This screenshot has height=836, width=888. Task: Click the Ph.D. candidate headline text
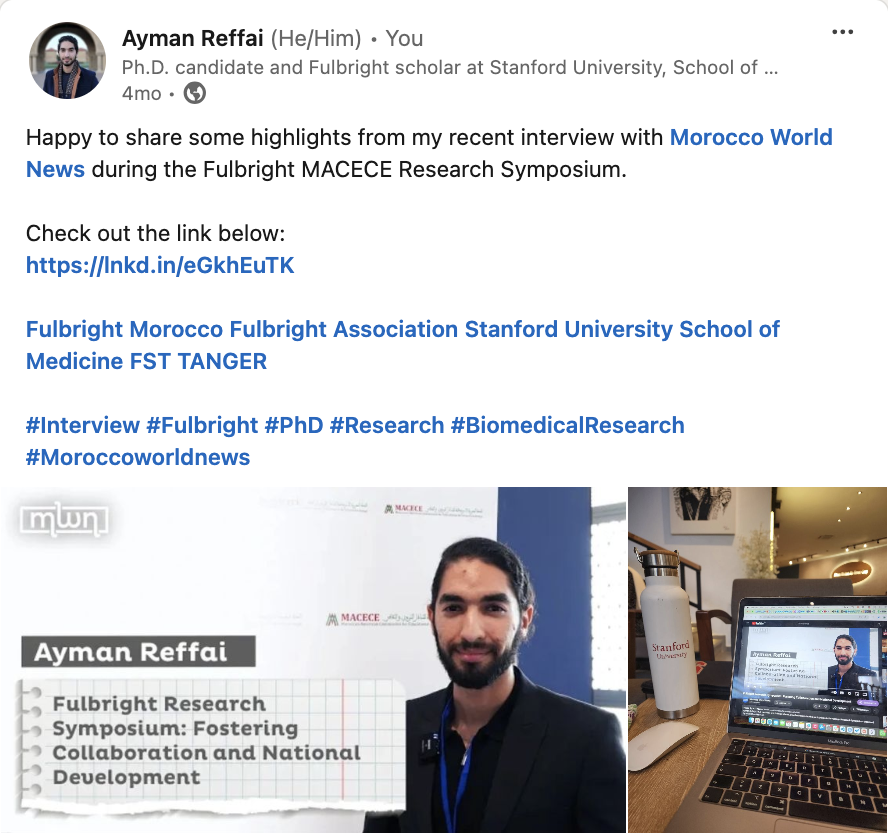(450, 67)
